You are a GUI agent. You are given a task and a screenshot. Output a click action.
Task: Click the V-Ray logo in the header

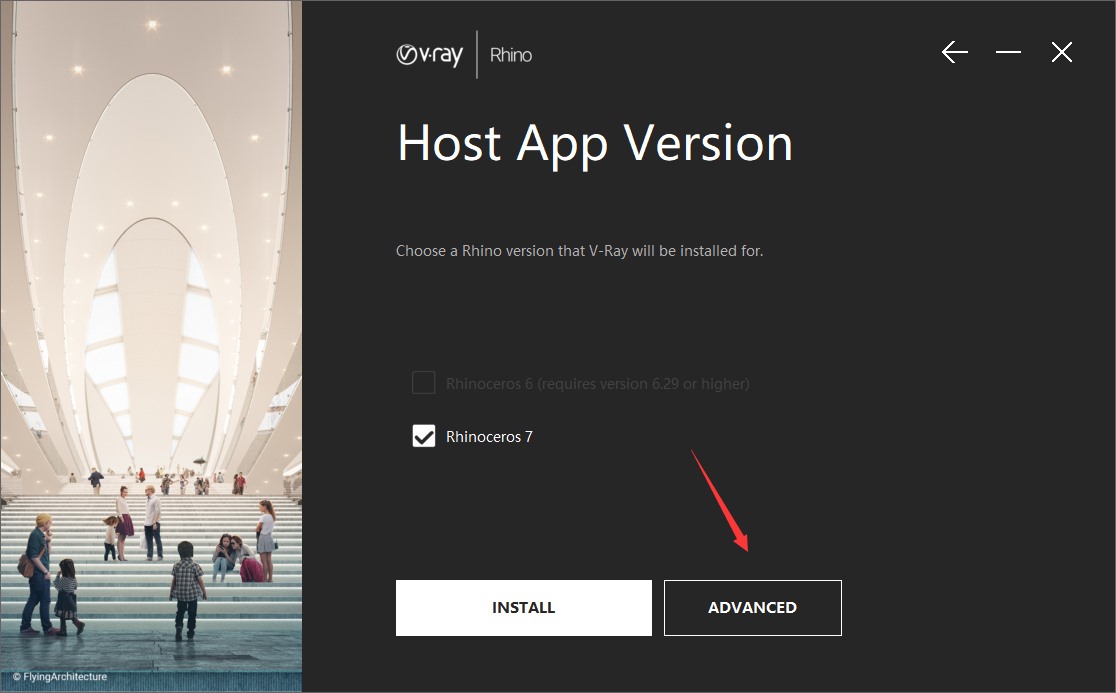coord(429,55)
